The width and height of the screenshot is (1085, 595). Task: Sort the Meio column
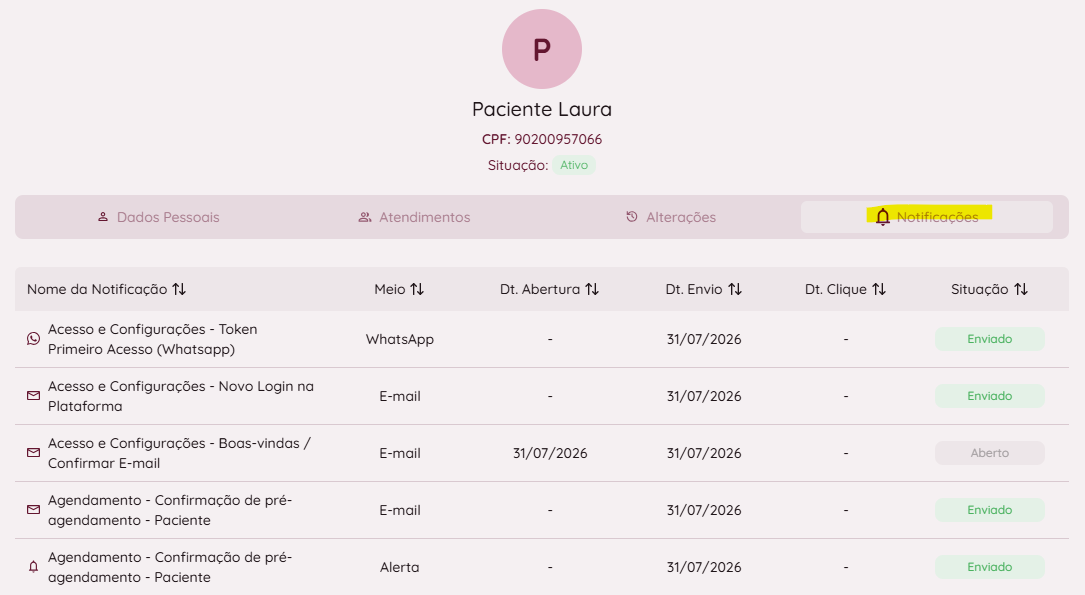point(417,289)
